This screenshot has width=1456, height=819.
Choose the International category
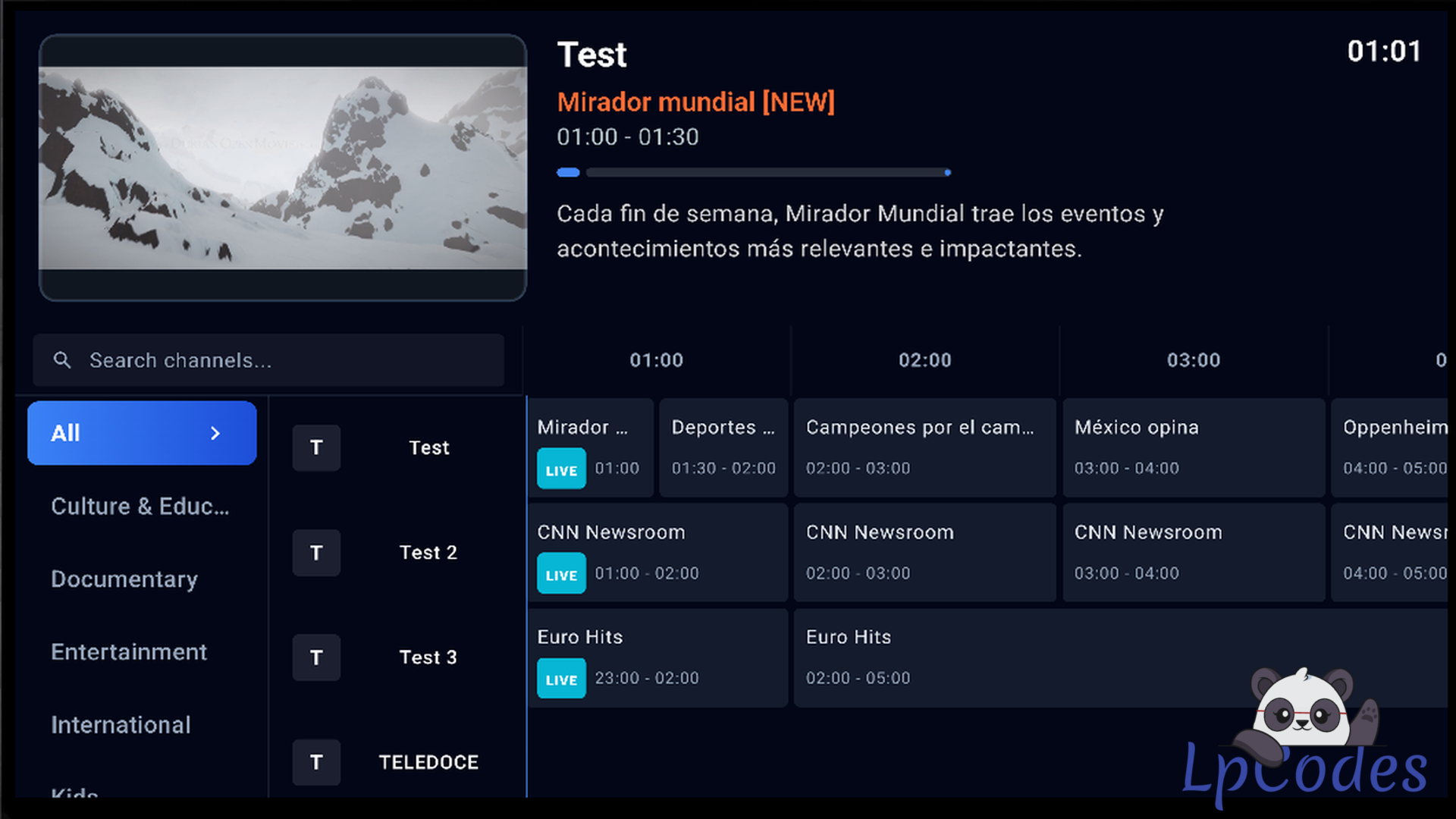[x=121, y=725]
